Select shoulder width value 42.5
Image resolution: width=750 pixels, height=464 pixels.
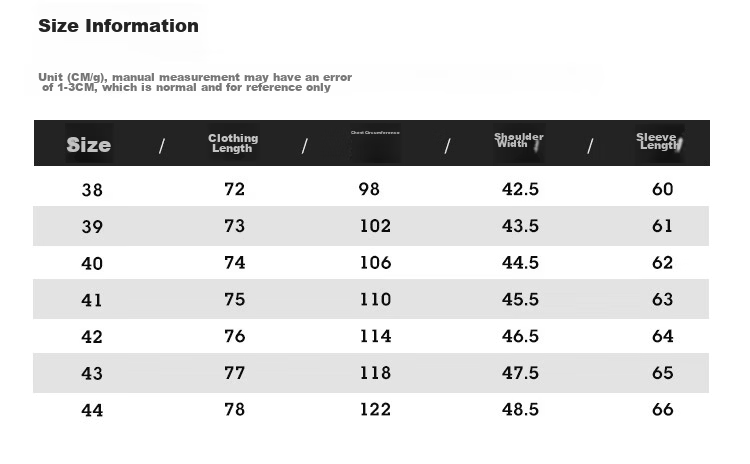(x=520, y=189)
